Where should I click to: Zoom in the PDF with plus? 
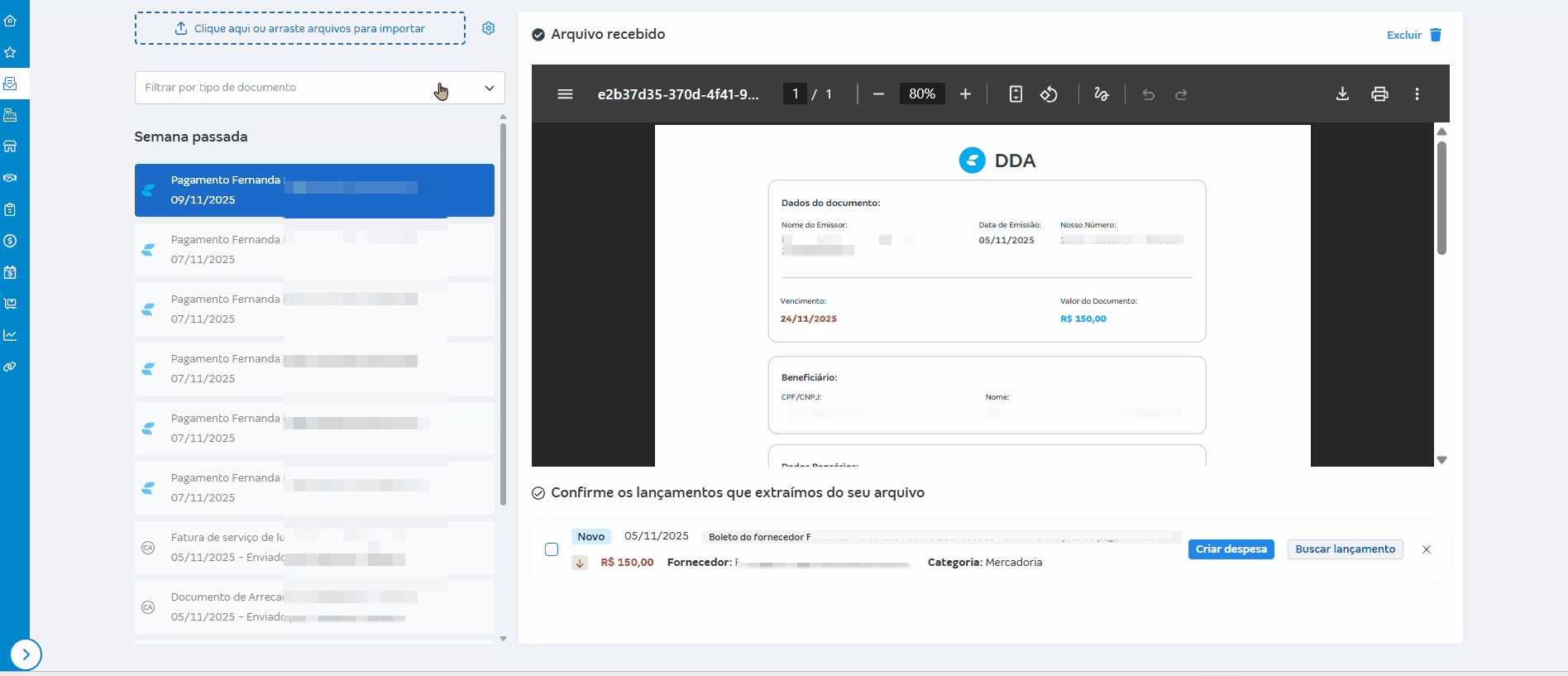965,94
